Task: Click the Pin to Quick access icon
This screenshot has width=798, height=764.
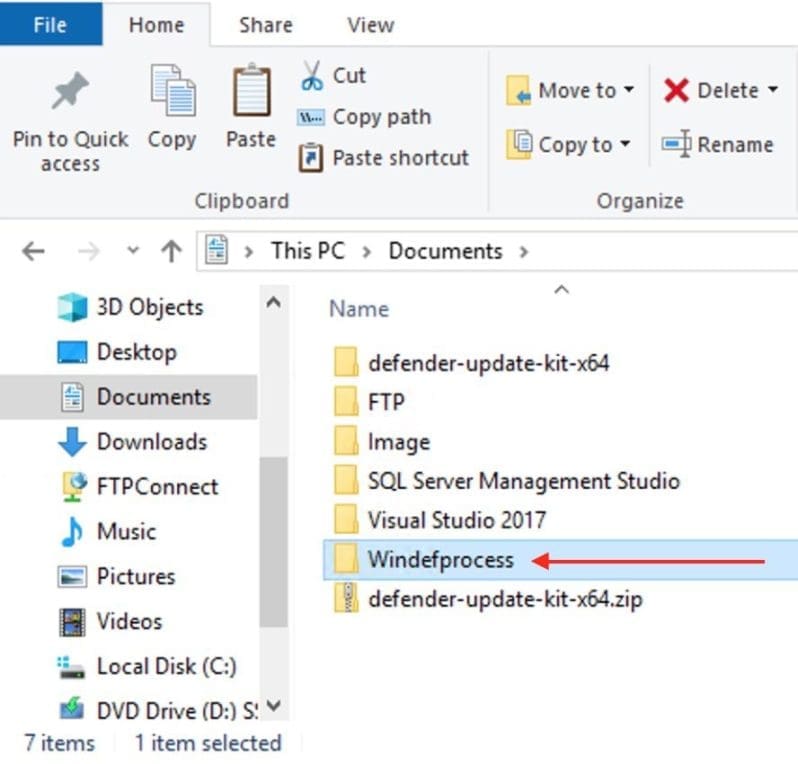Action: (x=70, y=93)
